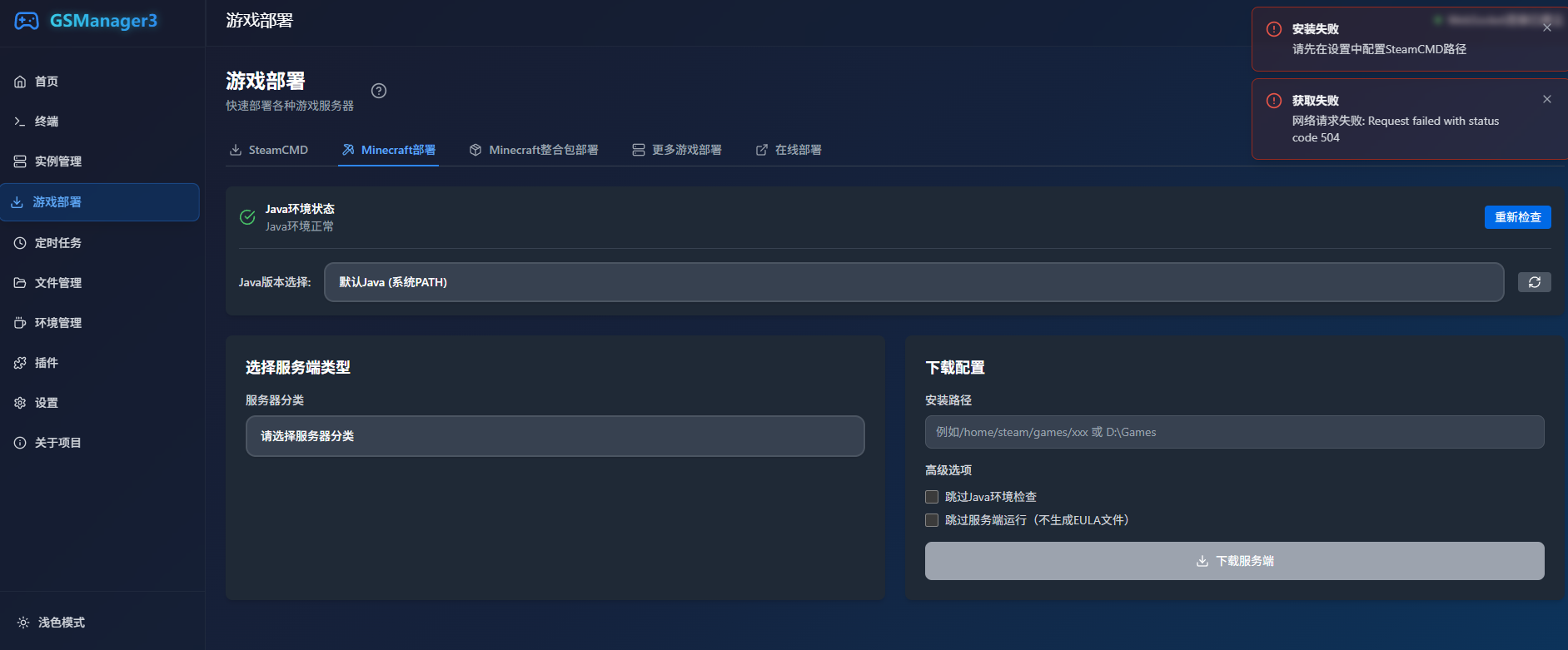Click the green Java环境状态 check icon
Image resolution: width=1568 pixels, height=650 pixels.
(x=247, y=217)
